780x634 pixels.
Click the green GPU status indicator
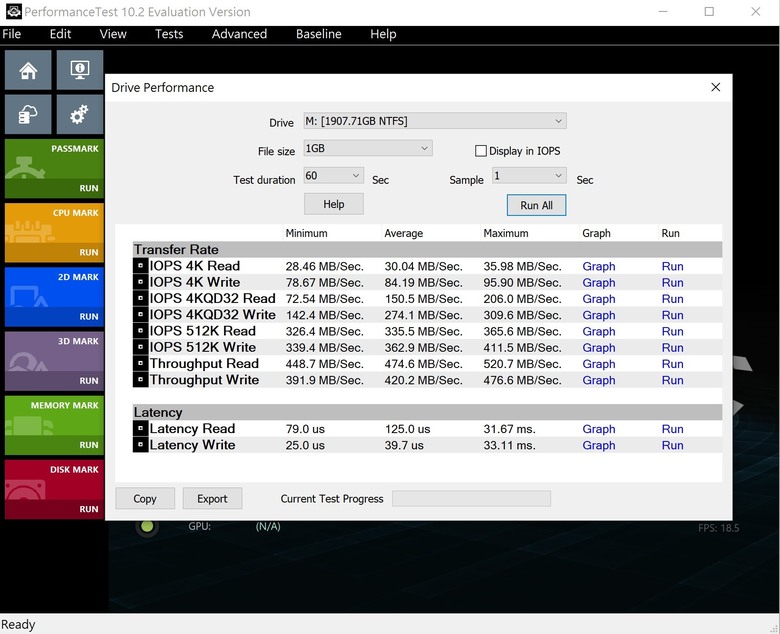pos(147,526)
